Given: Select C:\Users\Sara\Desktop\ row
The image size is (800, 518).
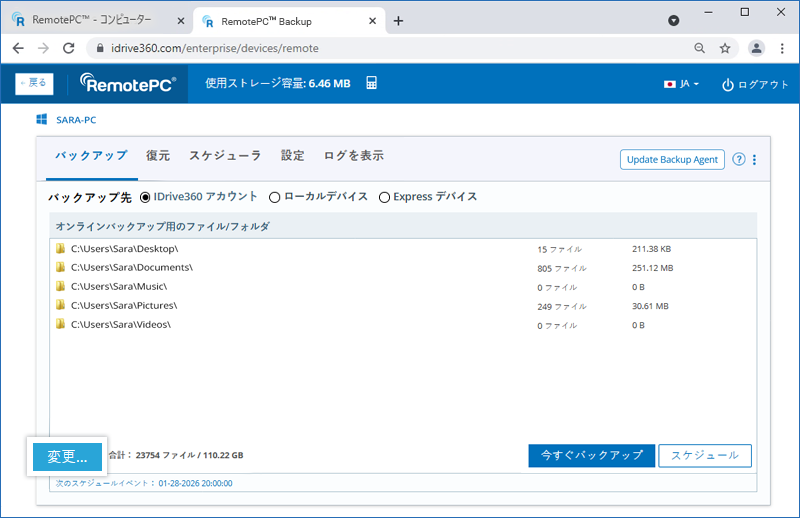Looking at the screenshot, I should pyautogui.click(x=403, y=249).
